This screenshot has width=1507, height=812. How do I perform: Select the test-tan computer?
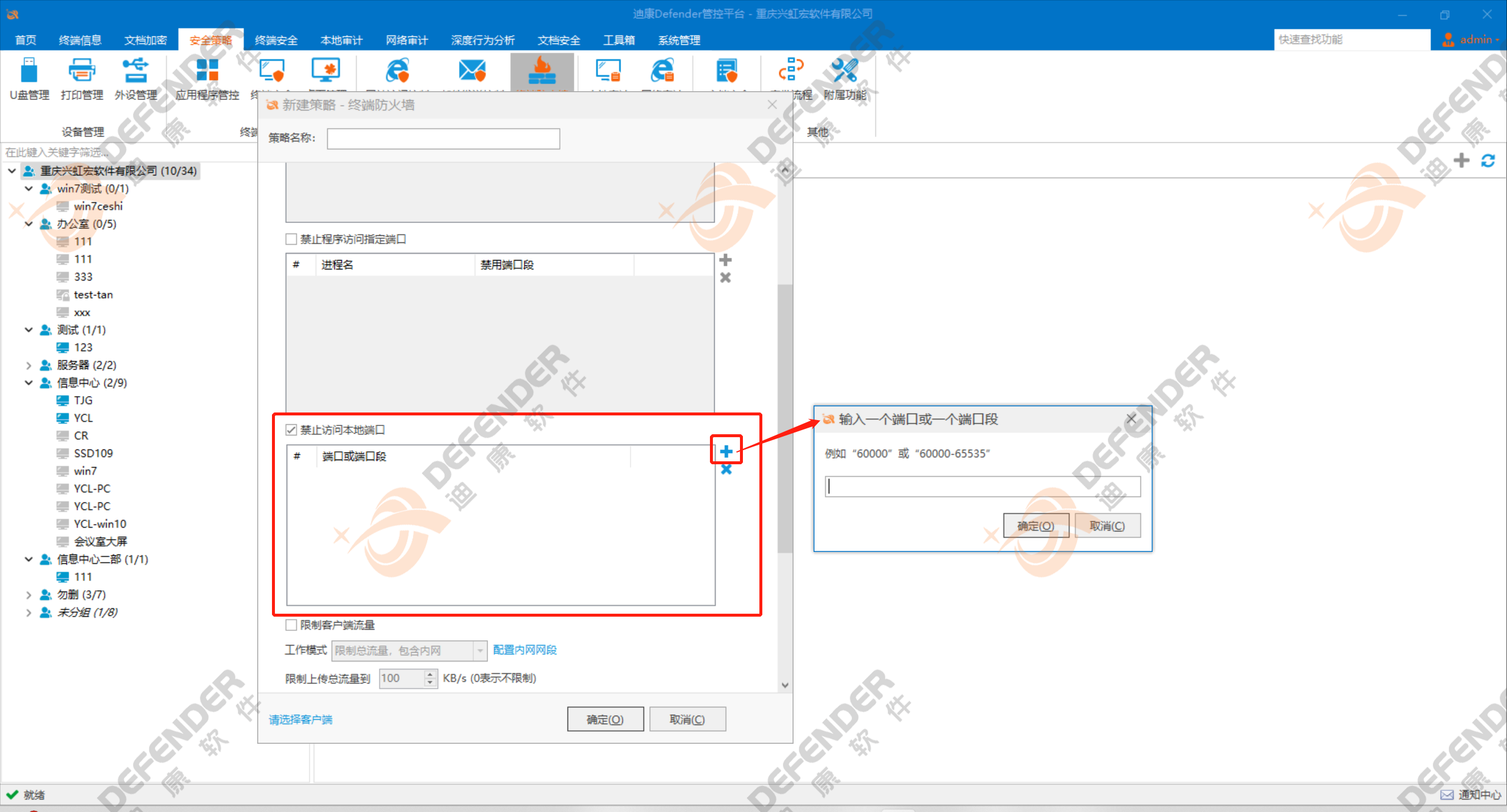93,294
